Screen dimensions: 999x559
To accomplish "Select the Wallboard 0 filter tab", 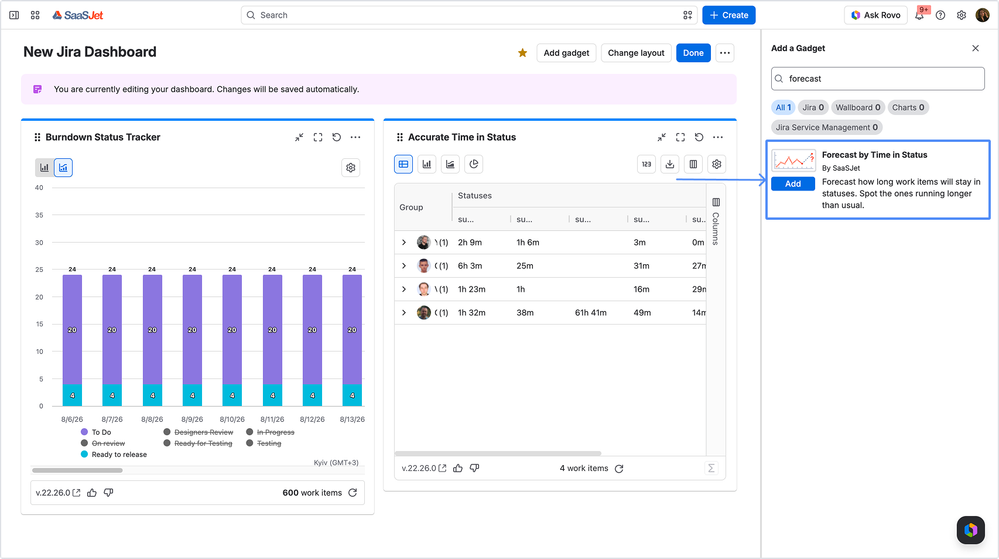I will 858,108.
